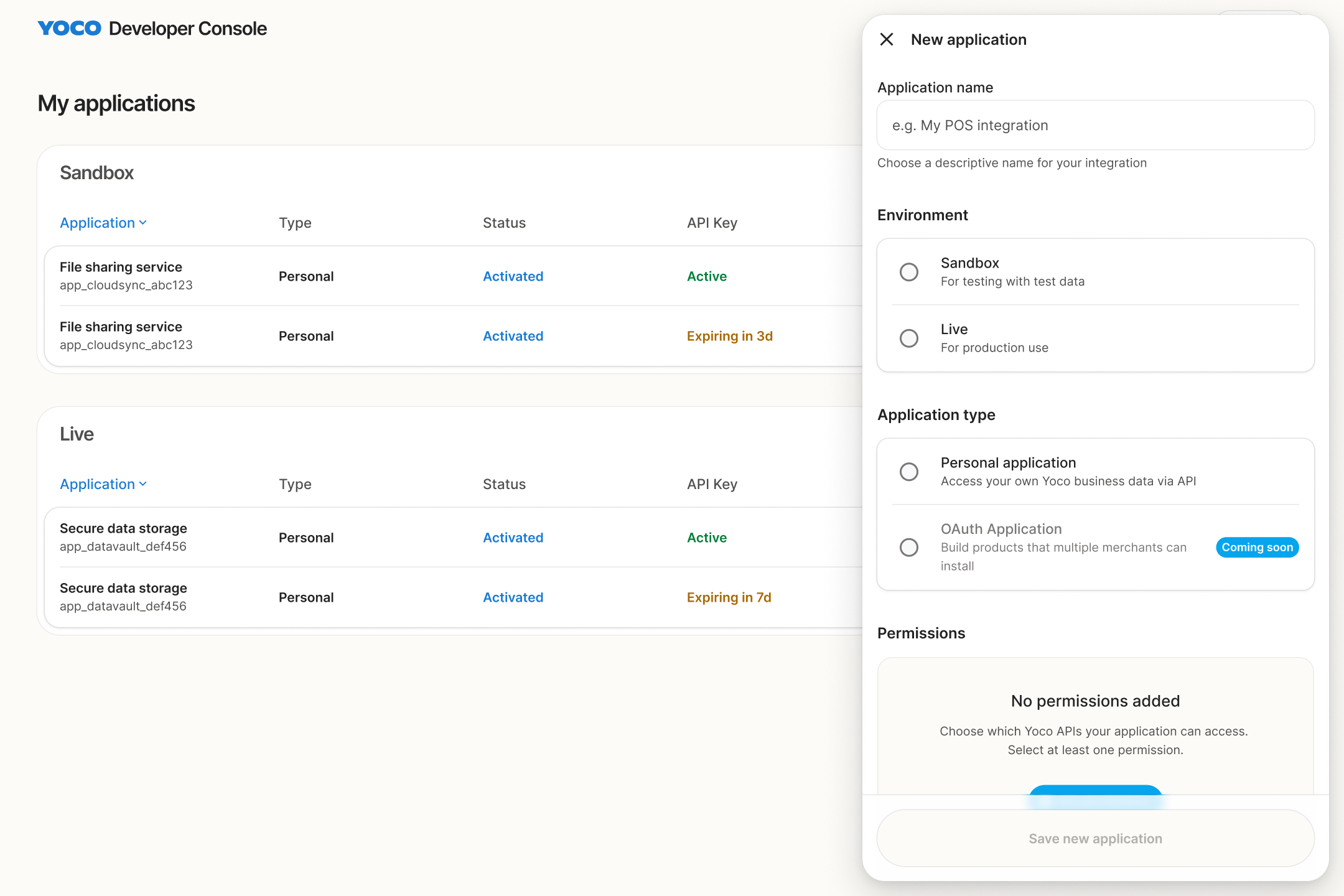
Task: Open Sandbox File sharing service expiring in 3d
Action: (454, 336)
